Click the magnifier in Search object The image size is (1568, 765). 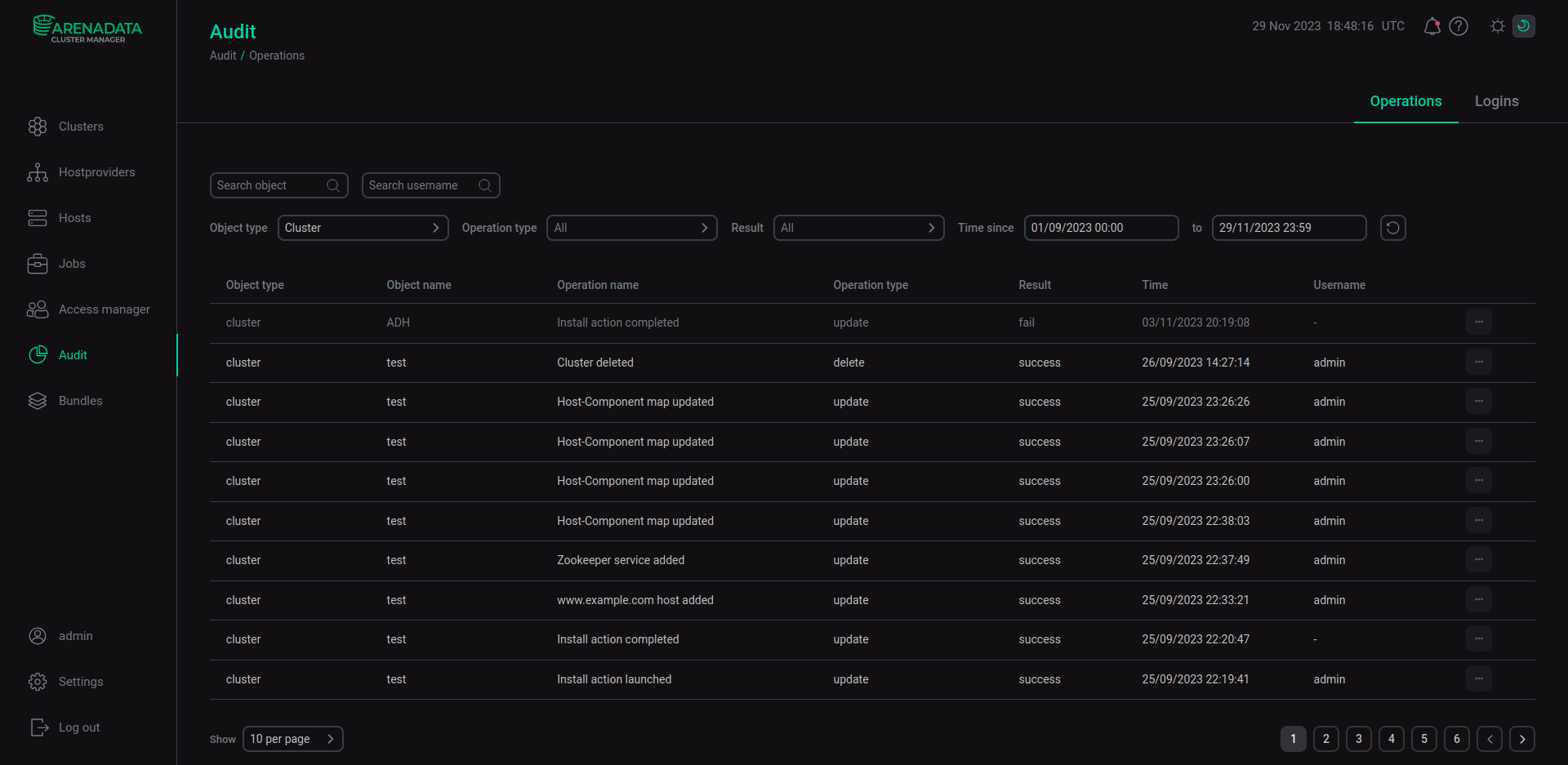(x=332, y=185)
